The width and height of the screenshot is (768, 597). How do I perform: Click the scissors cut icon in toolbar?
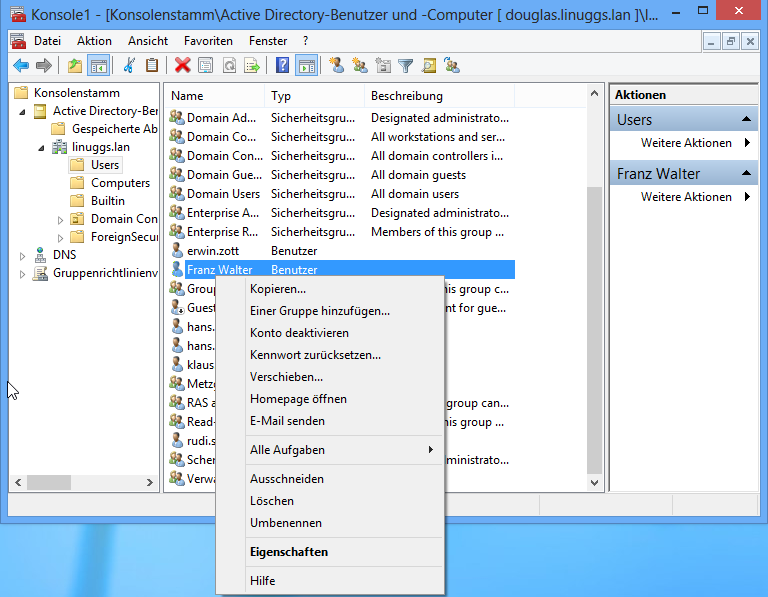[129, 66]
